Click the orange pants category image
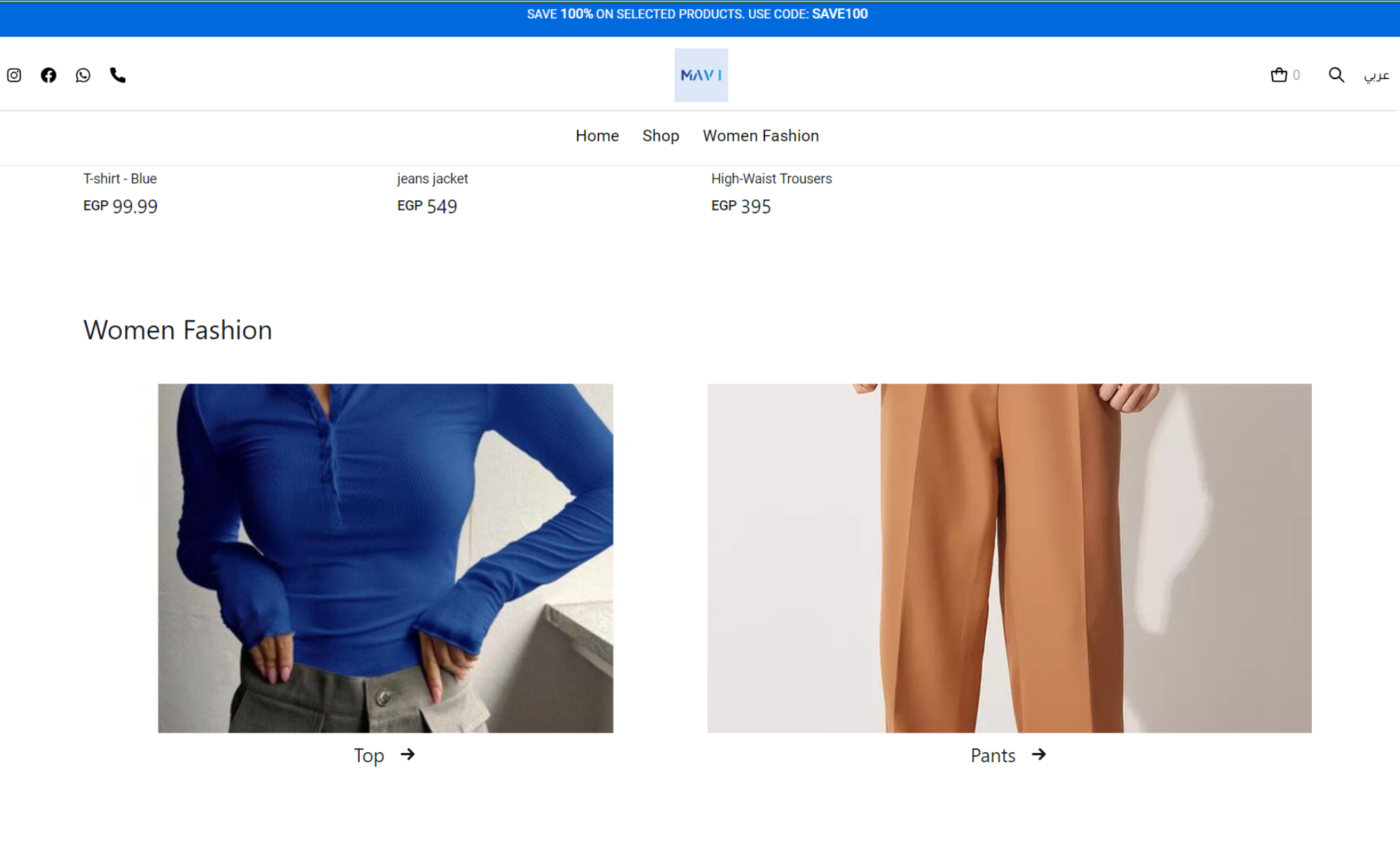Screen dimensions: 1400x853 coord(1009,558)
